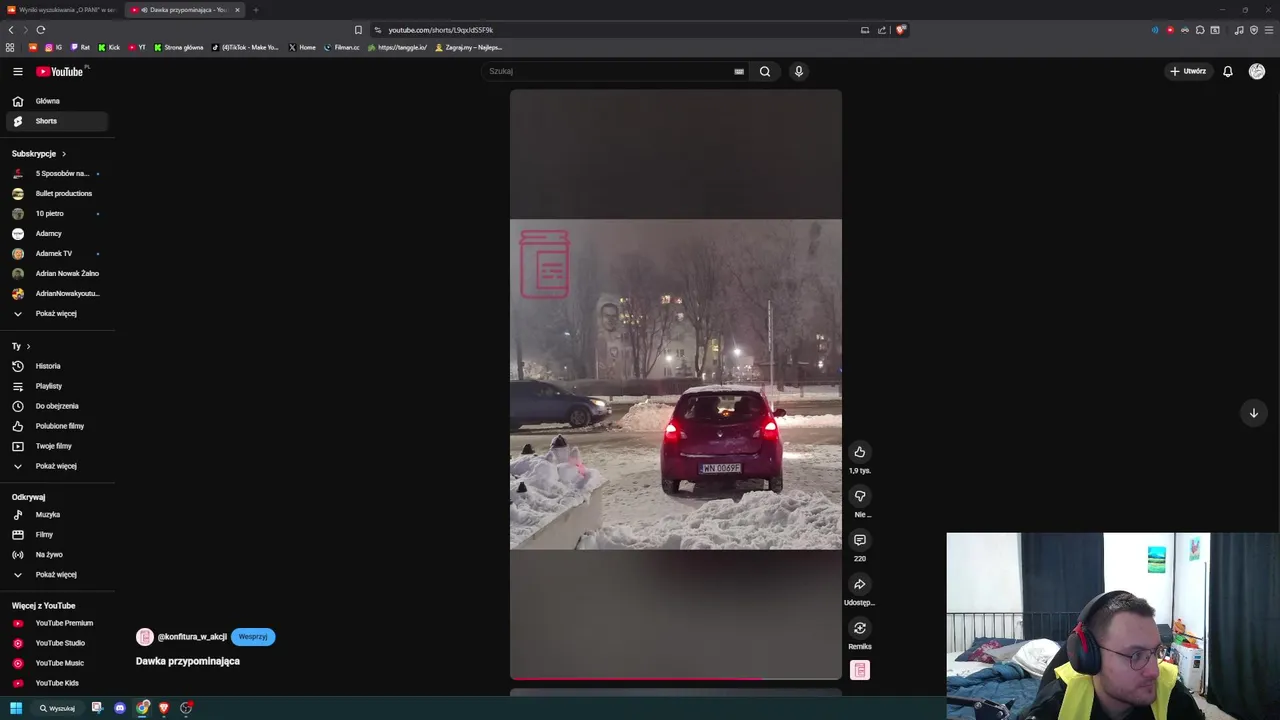Open Muzyka under Odkrywaj
This screenshot has width=1280, height=720.
[57, 514]
